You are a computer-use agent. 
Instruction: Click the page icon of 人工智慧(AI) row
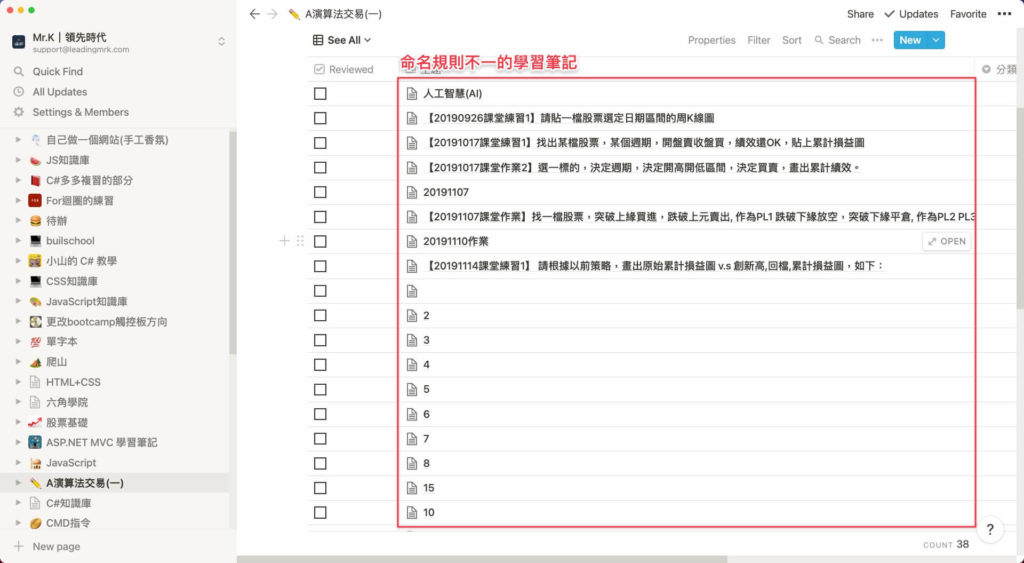tap(411, 93)
